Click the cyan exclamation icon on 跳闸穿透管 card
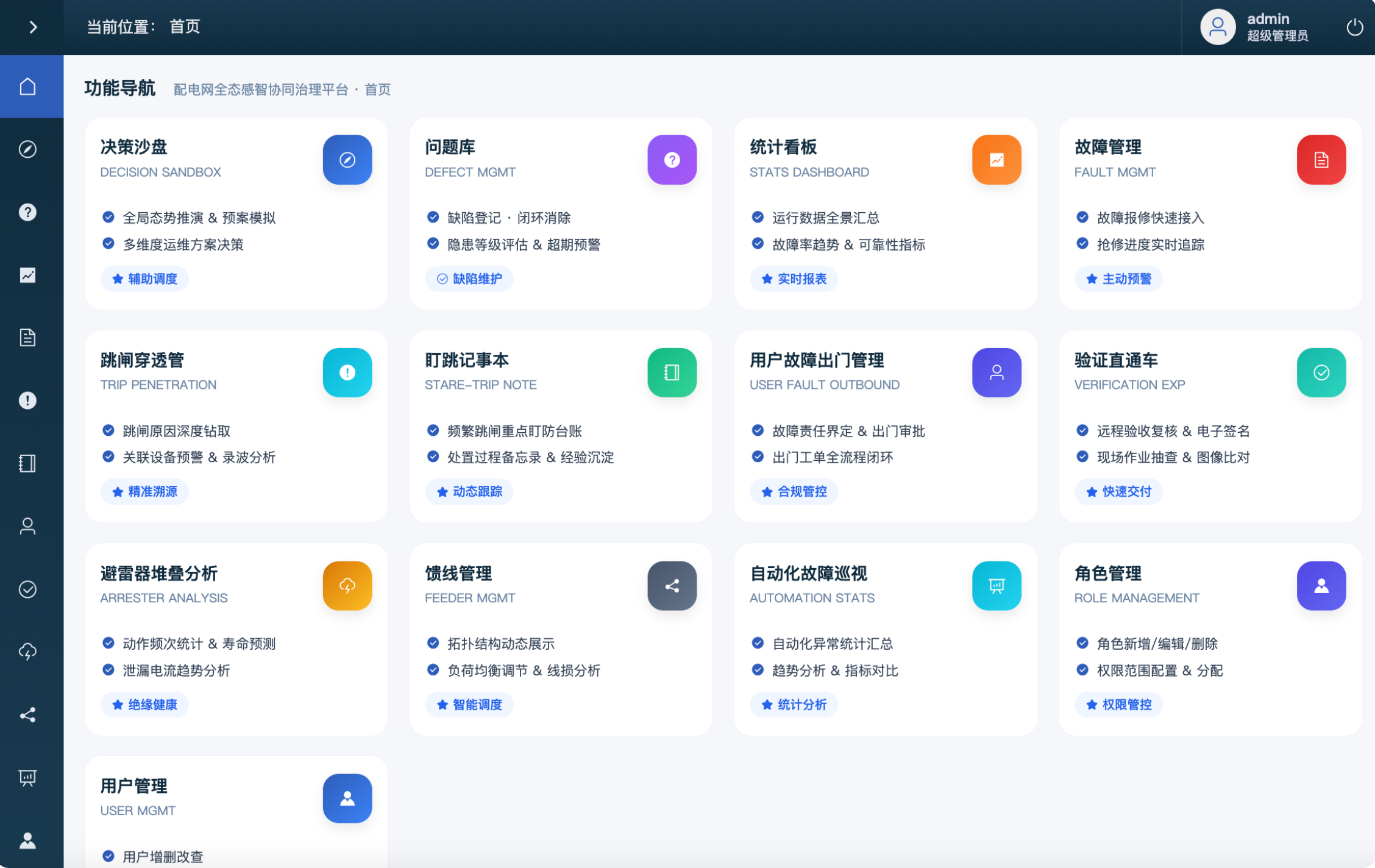 (x=347, y=372)
